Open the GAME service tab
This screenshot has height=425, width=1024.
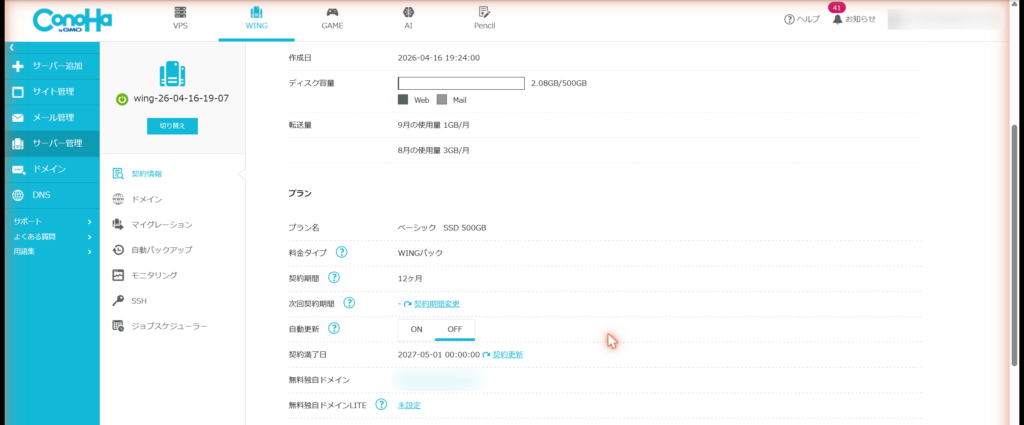(x=332, y=18)
